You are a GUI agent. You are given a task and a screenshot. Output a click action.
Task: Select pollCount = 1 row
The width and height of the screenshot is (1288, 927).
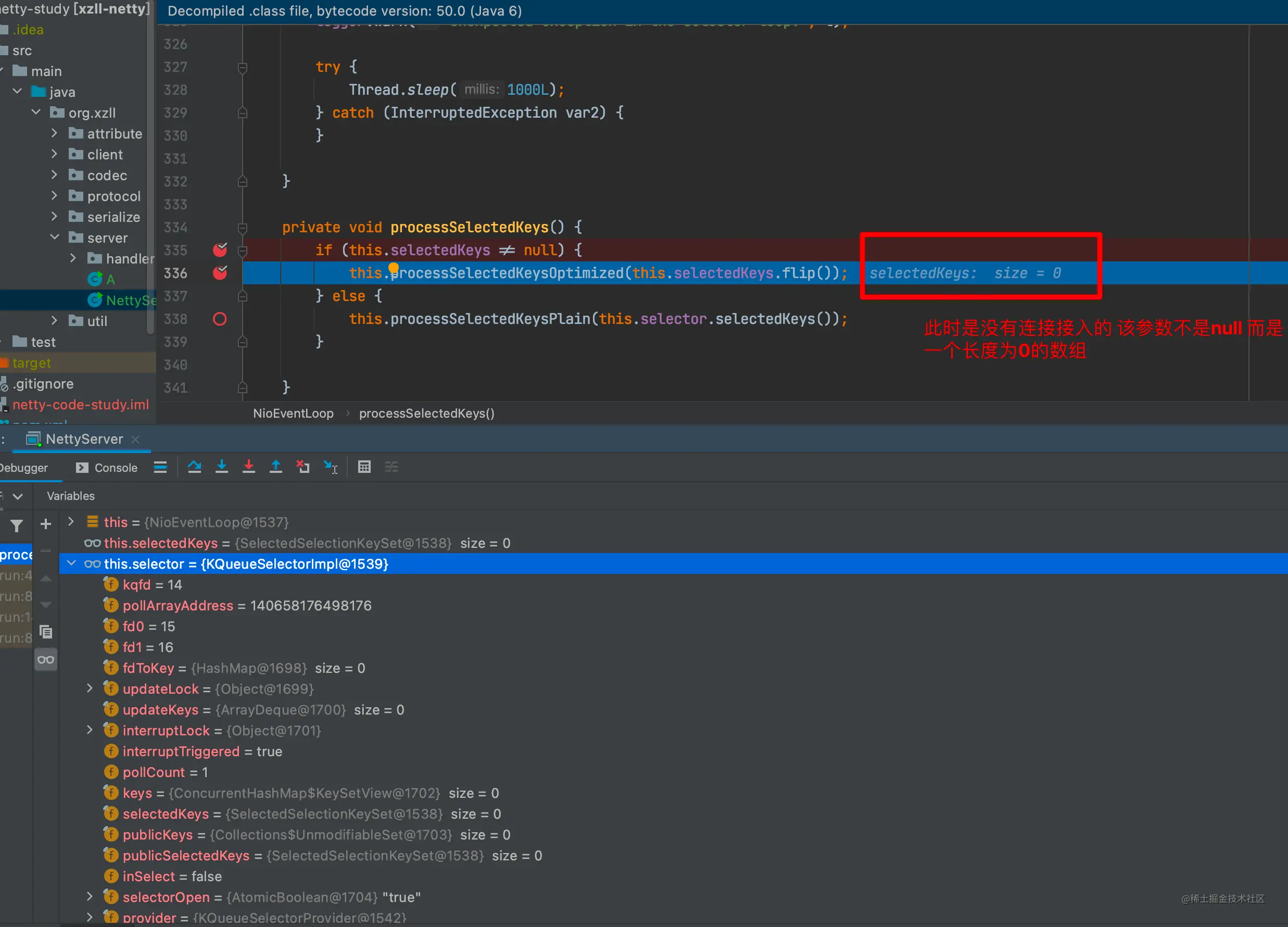(674, 772)
